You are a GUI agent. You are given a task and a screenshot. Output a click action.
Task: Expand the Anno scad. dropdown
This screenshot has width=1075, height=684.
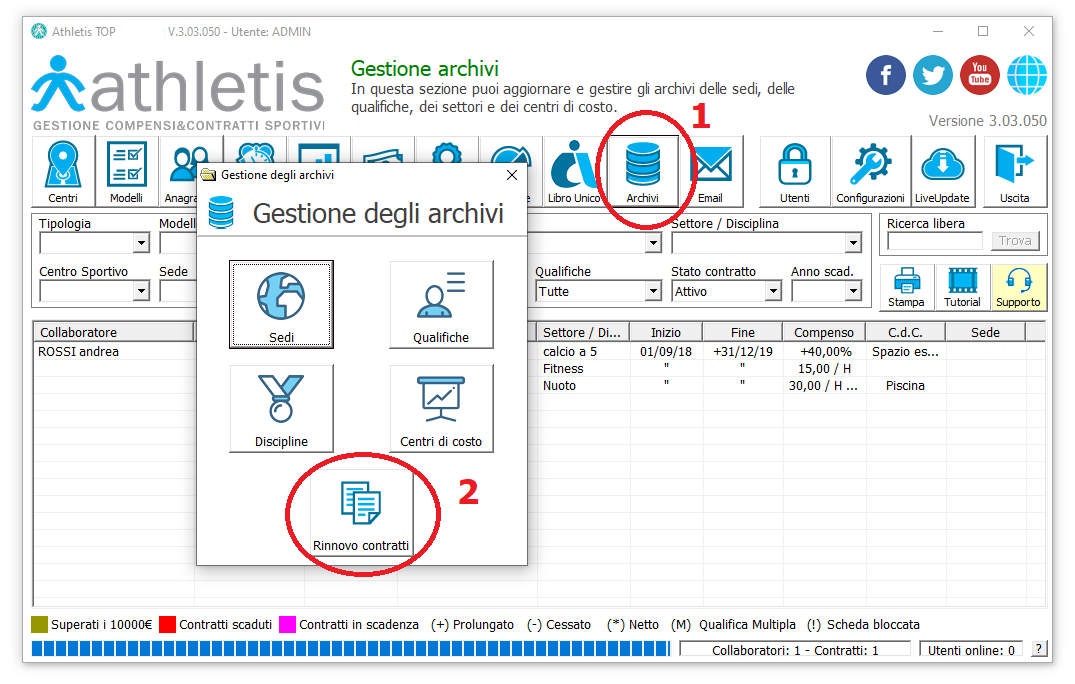853,291
